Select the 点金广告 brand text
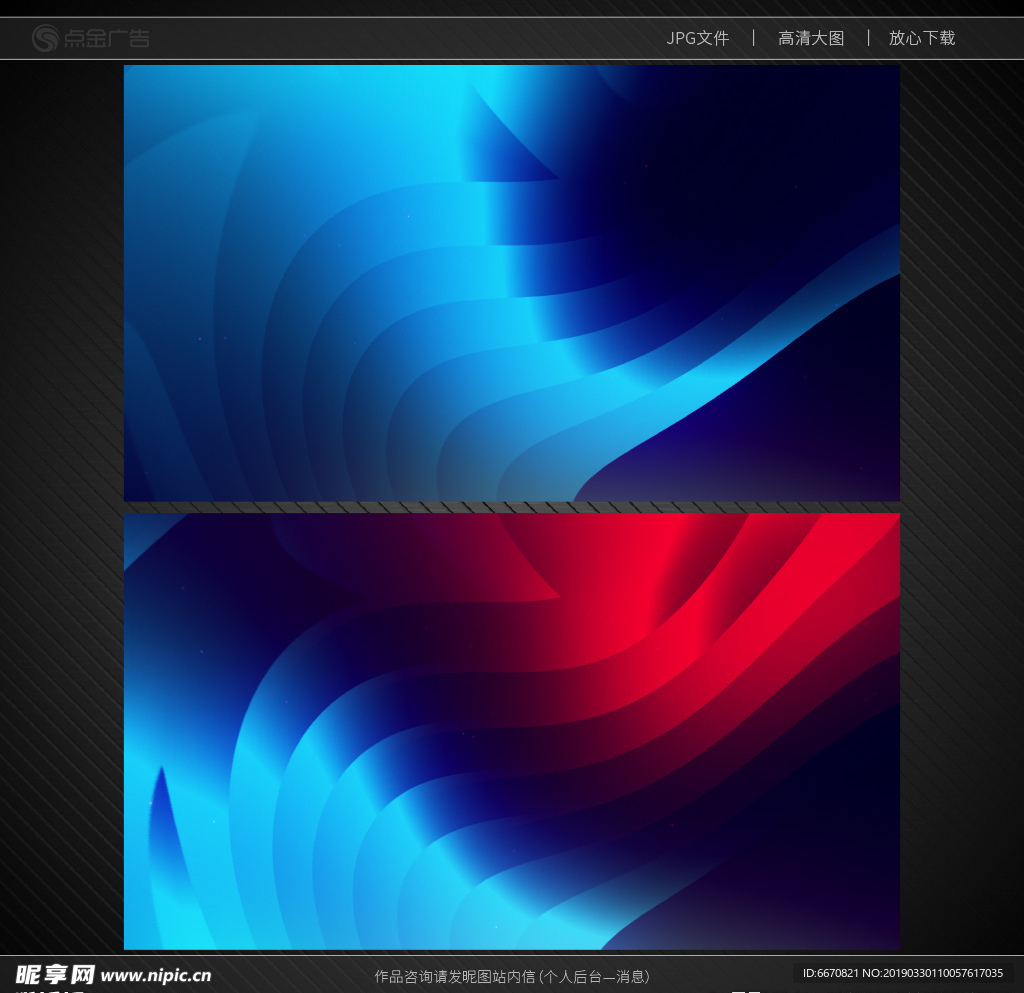The height and width of the screenshot is (993, 1024). pyautogui.click(x=107, y=39)
